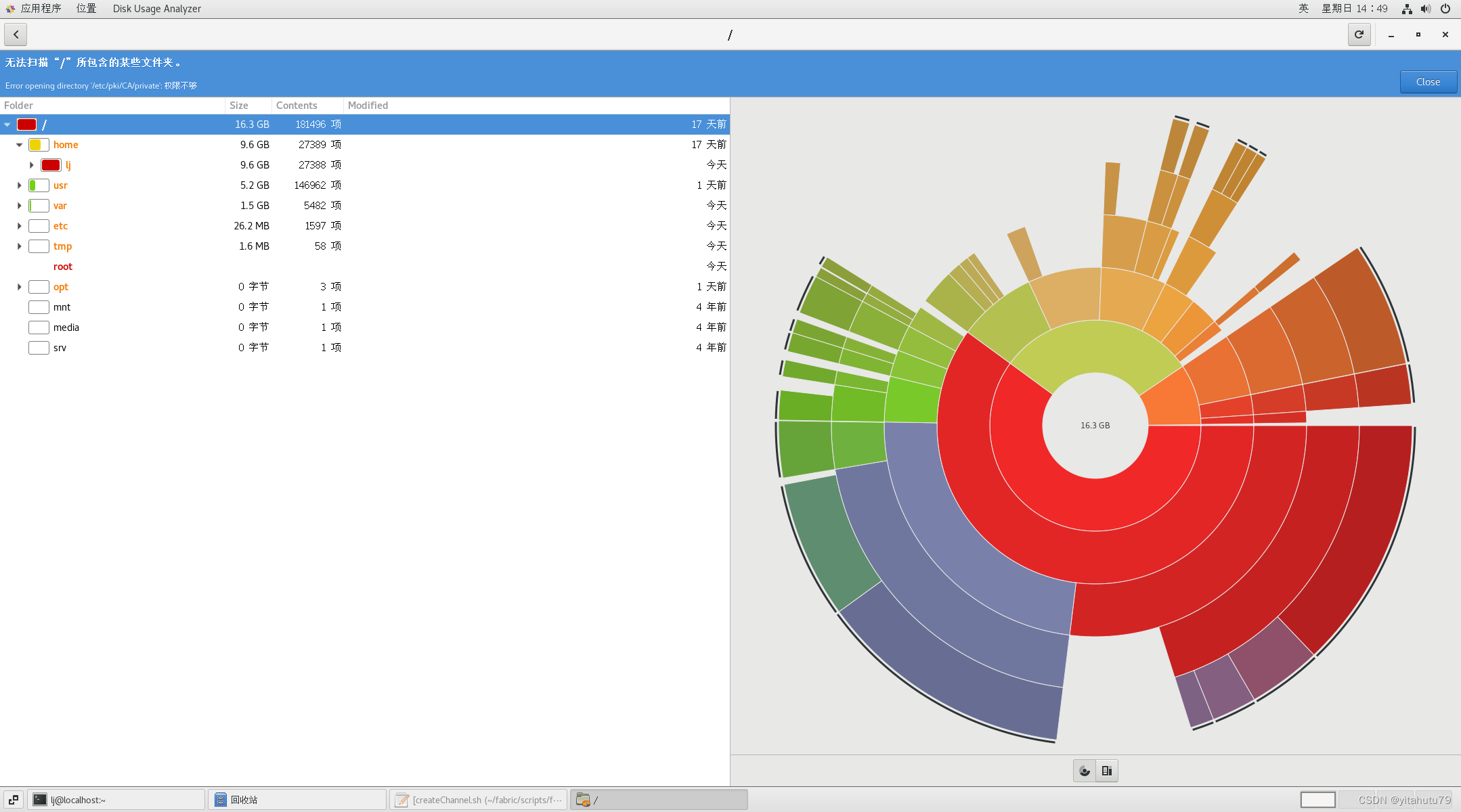Open the network status tray icon

click(1407, 9)
